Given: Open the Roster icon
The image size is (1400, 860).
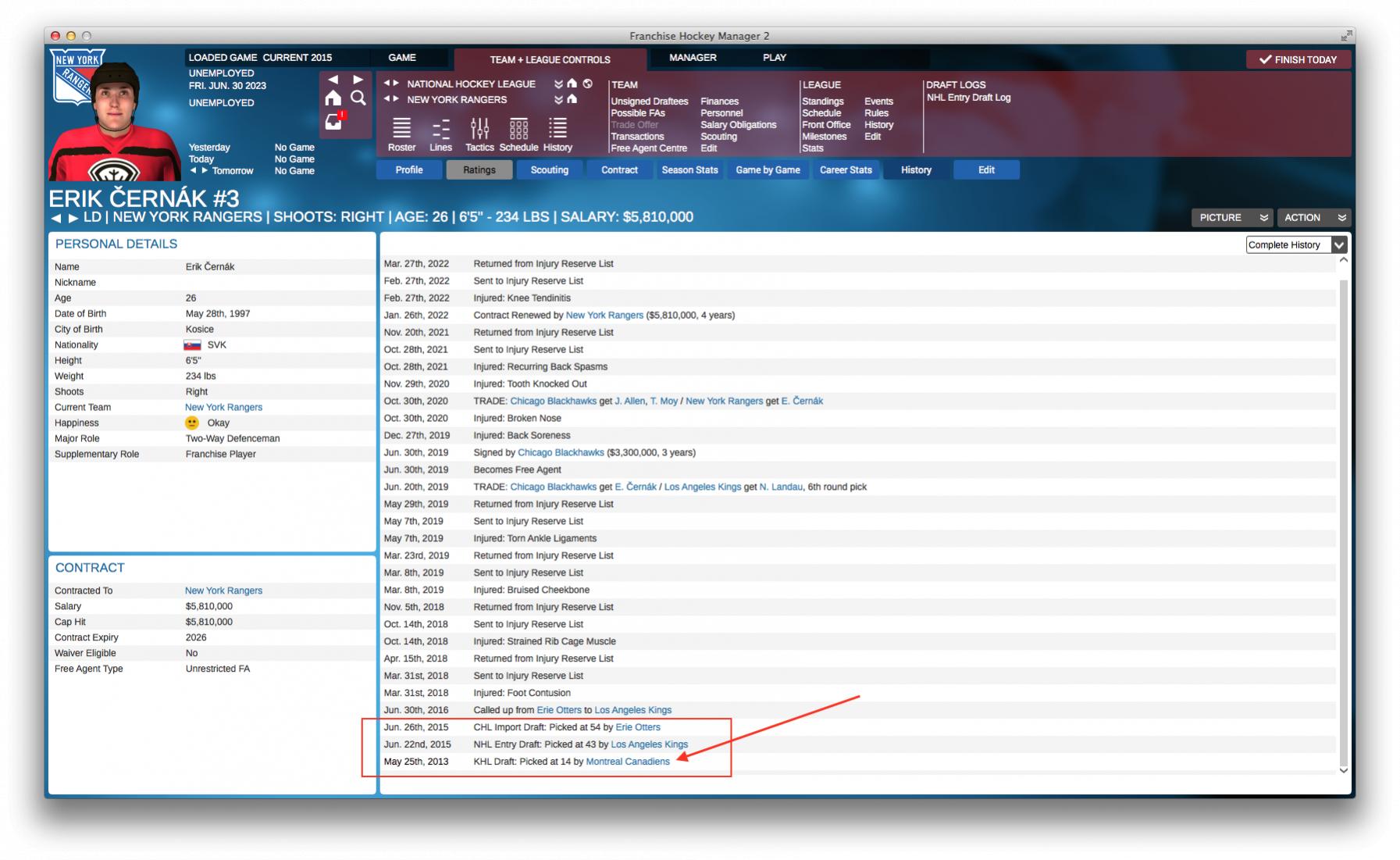Looking at the screenshot, I should click(x=401, y=129).
